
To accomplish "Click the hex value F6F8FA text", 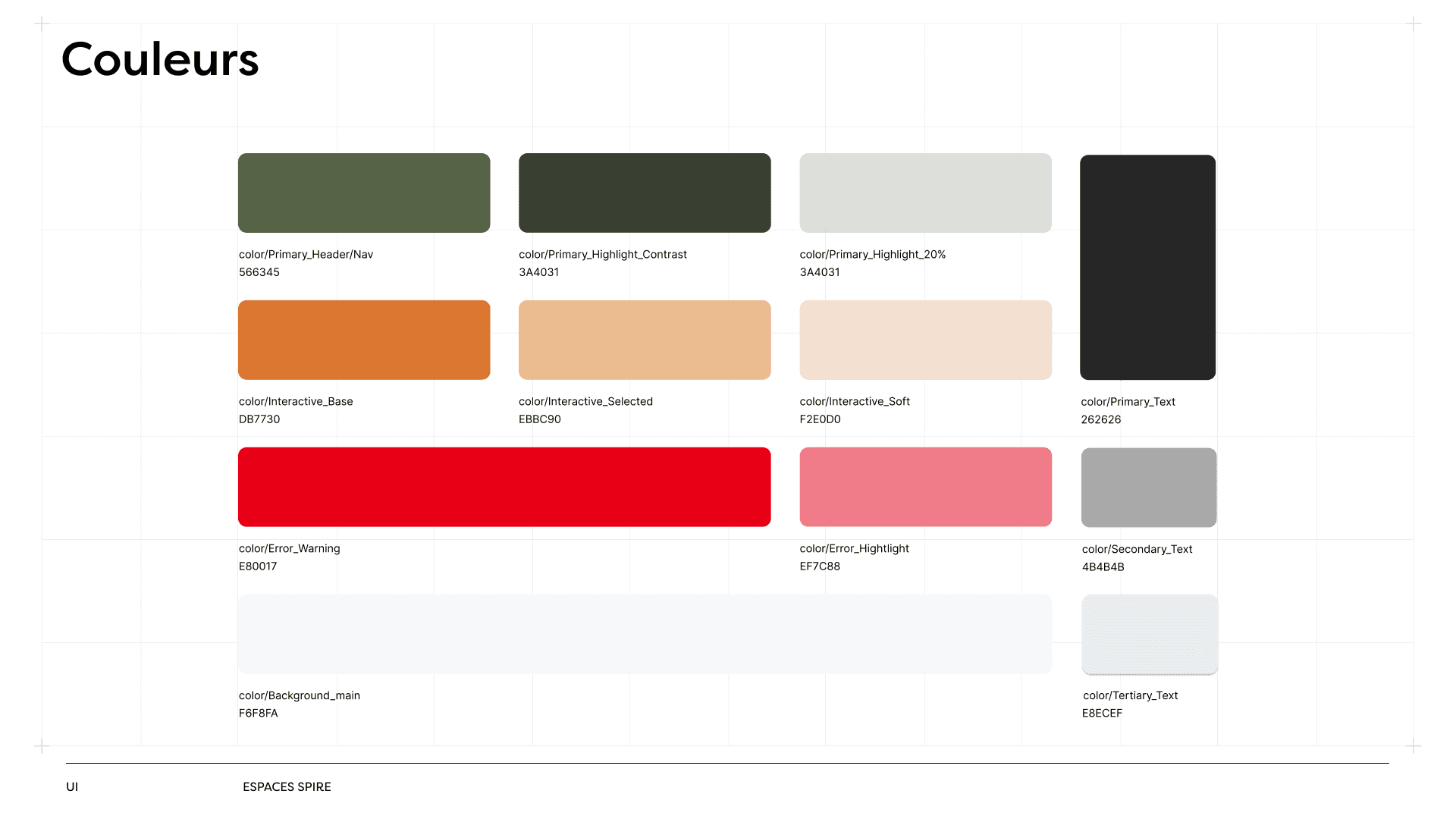I will (x=258, y=714).
